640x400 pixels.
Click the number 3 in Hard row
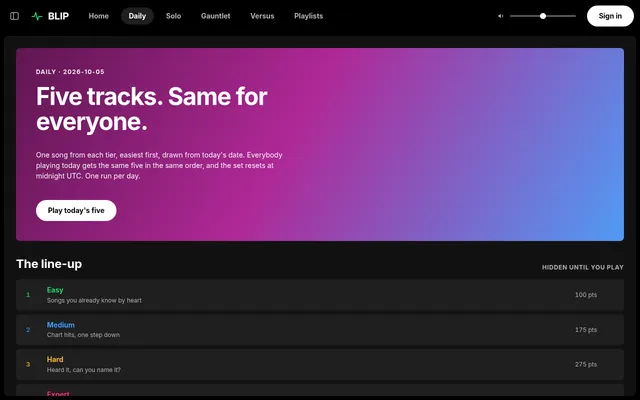click(28, 364)
